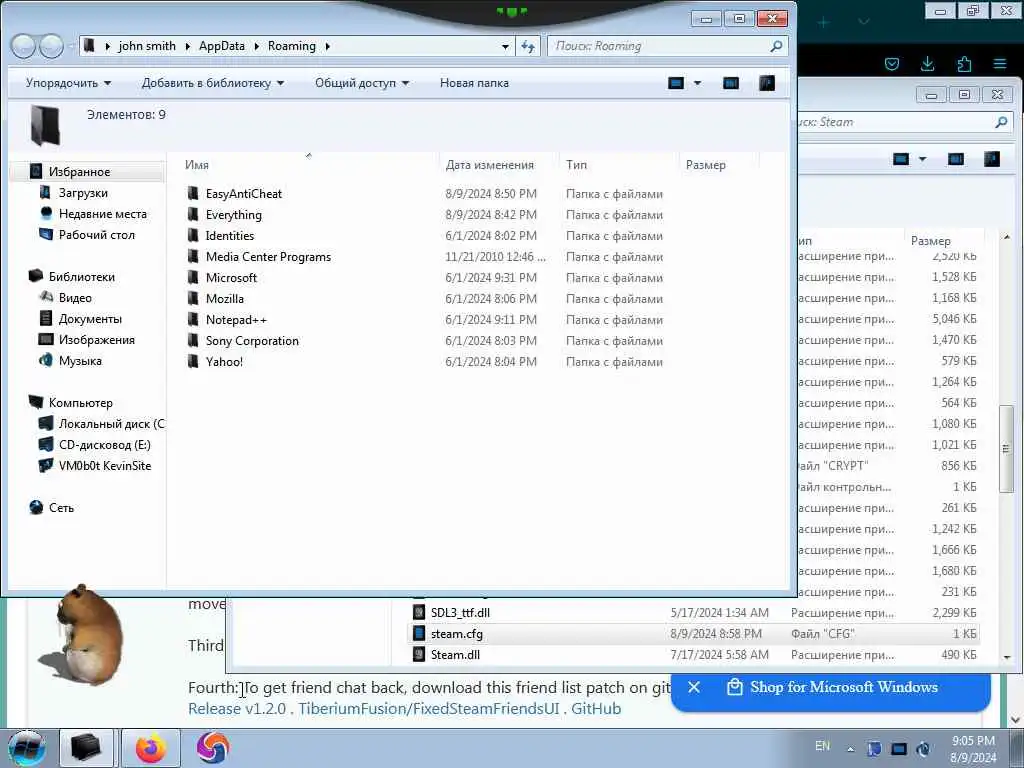The width and height of the screenshot is (1024, 768).
Task: Dismiss the Shop for Microsoft Windows banner
Action: pyautogui.click(x=694, y=687)
